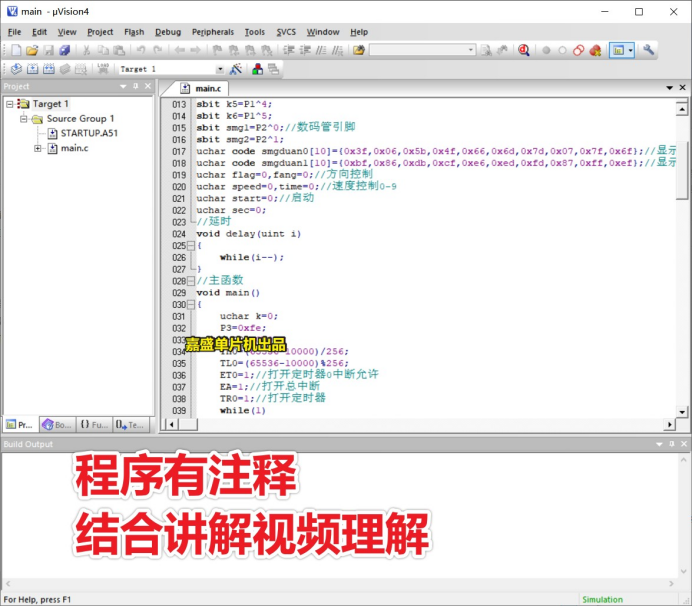The image size is (693, 607).
Task: Click the Cut scissors icon
Action: 87,50
